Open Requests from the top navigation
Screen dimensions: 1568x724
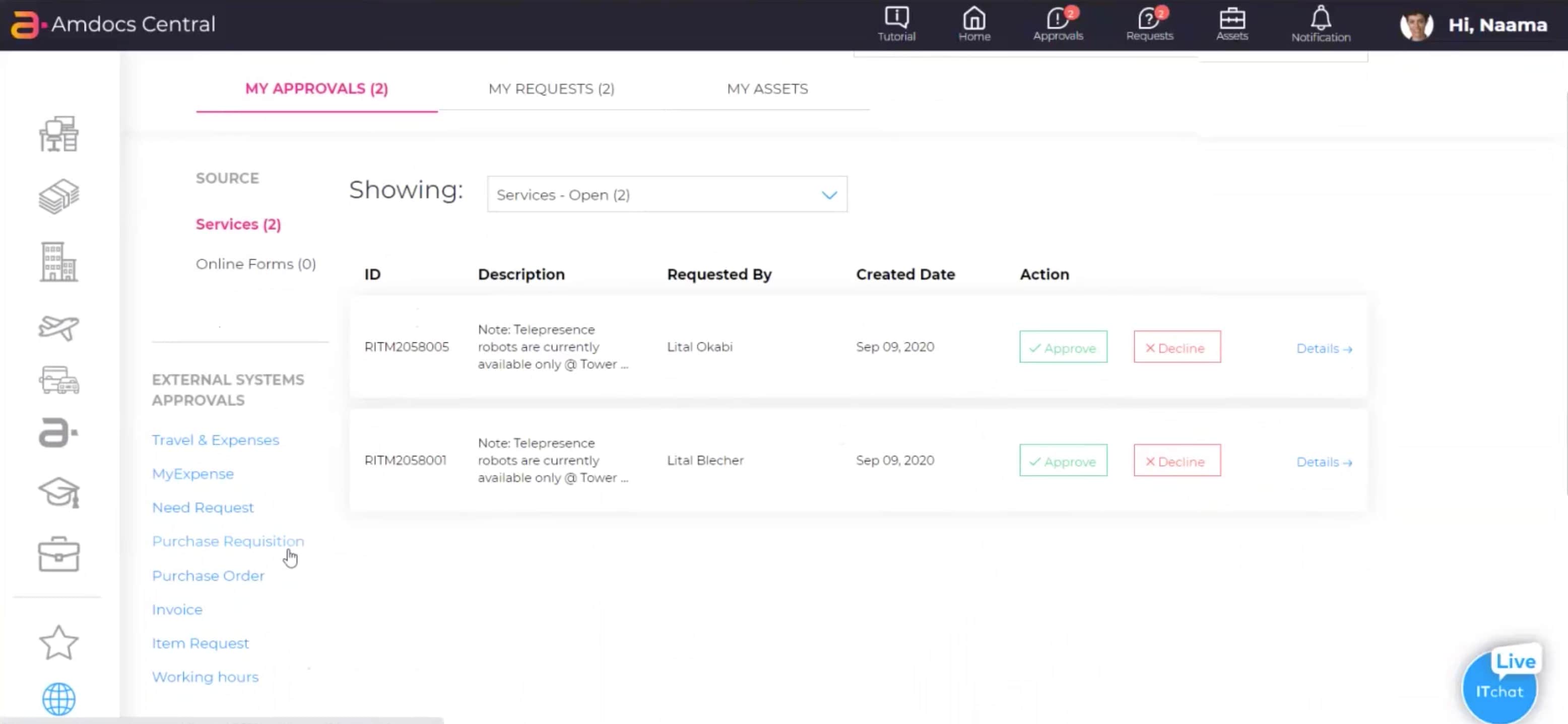click(x=1149, y=24)
